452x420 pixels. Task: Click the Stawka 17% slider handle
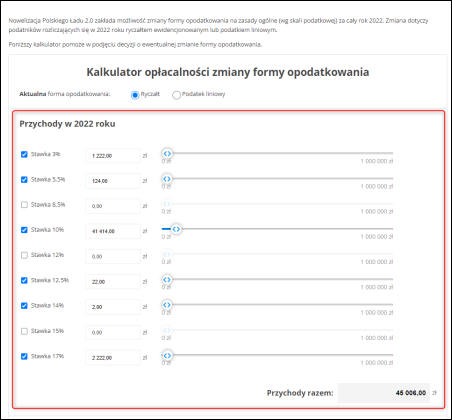tap(167, 356)
